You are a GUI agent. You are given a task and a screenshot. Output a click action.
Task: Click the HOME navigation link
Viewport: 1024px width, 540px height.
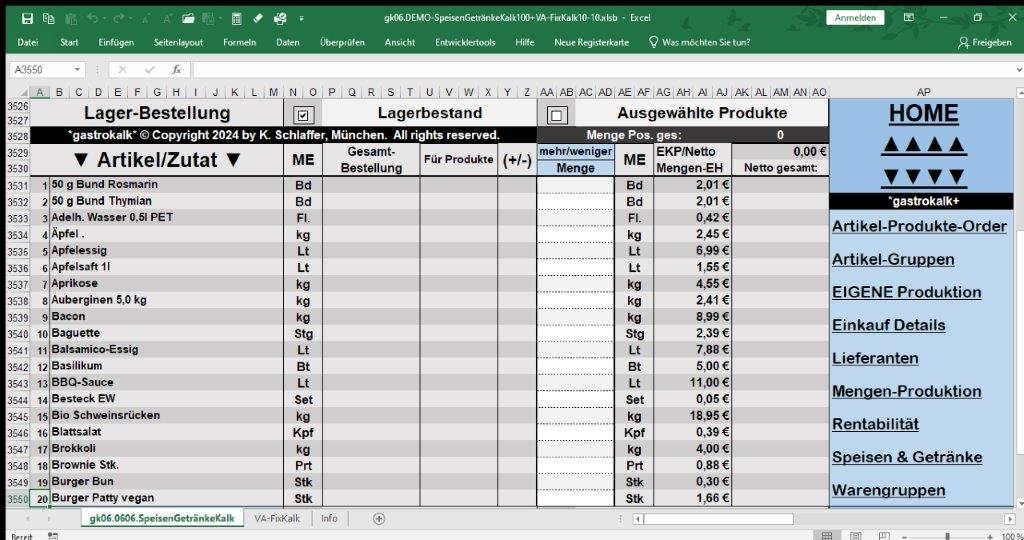923,114
